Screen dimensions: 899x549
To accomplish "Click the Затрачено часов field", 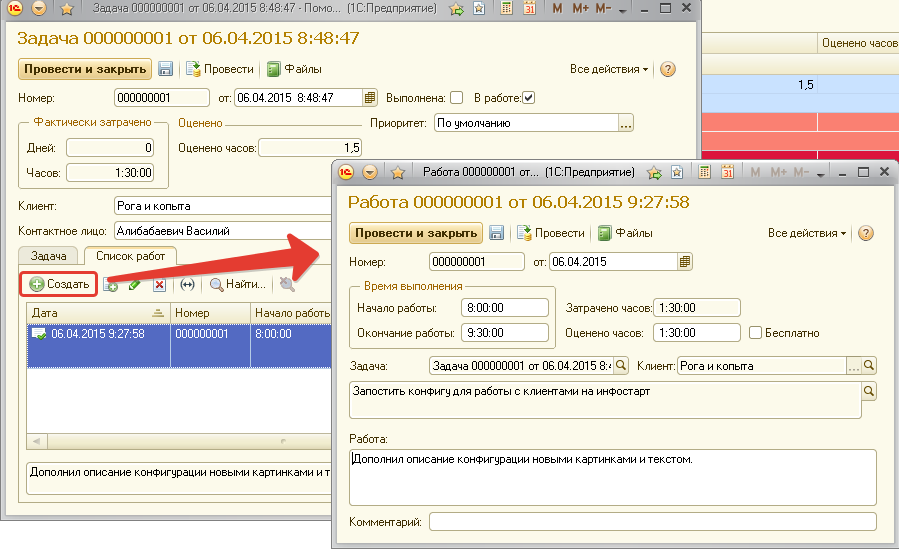I will (x=697, y=308).
